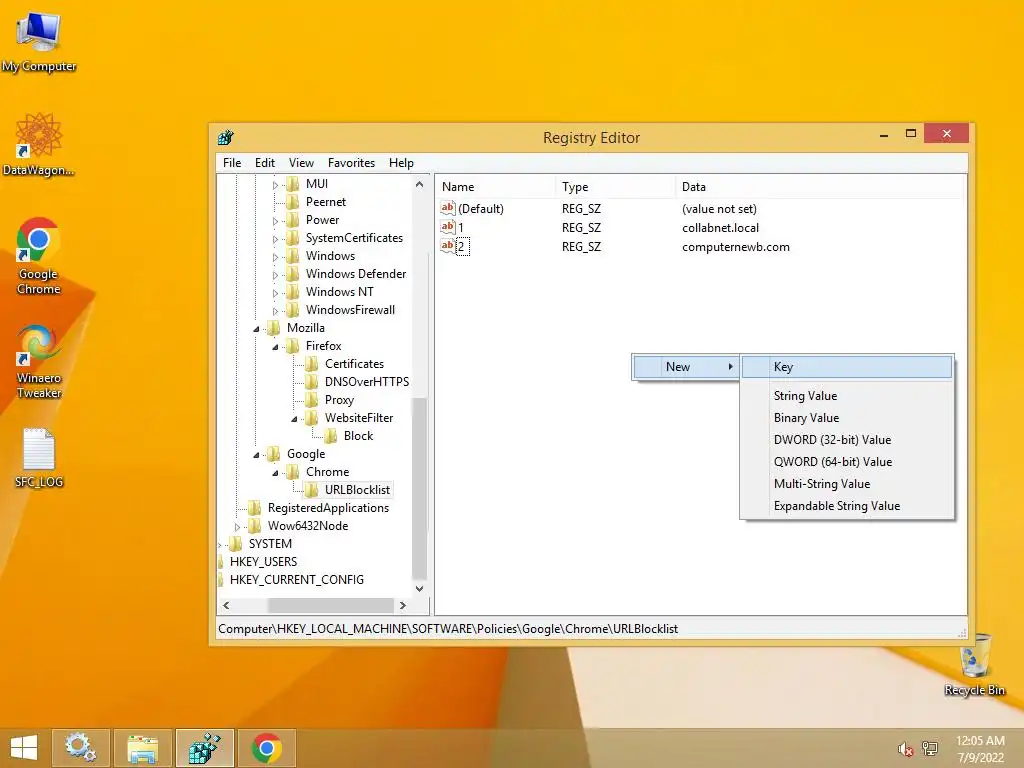Viewport: 1024px width, 768px height.
Task: Click the URLBlocklist folder icon
Action: click(x=312, y=490)
